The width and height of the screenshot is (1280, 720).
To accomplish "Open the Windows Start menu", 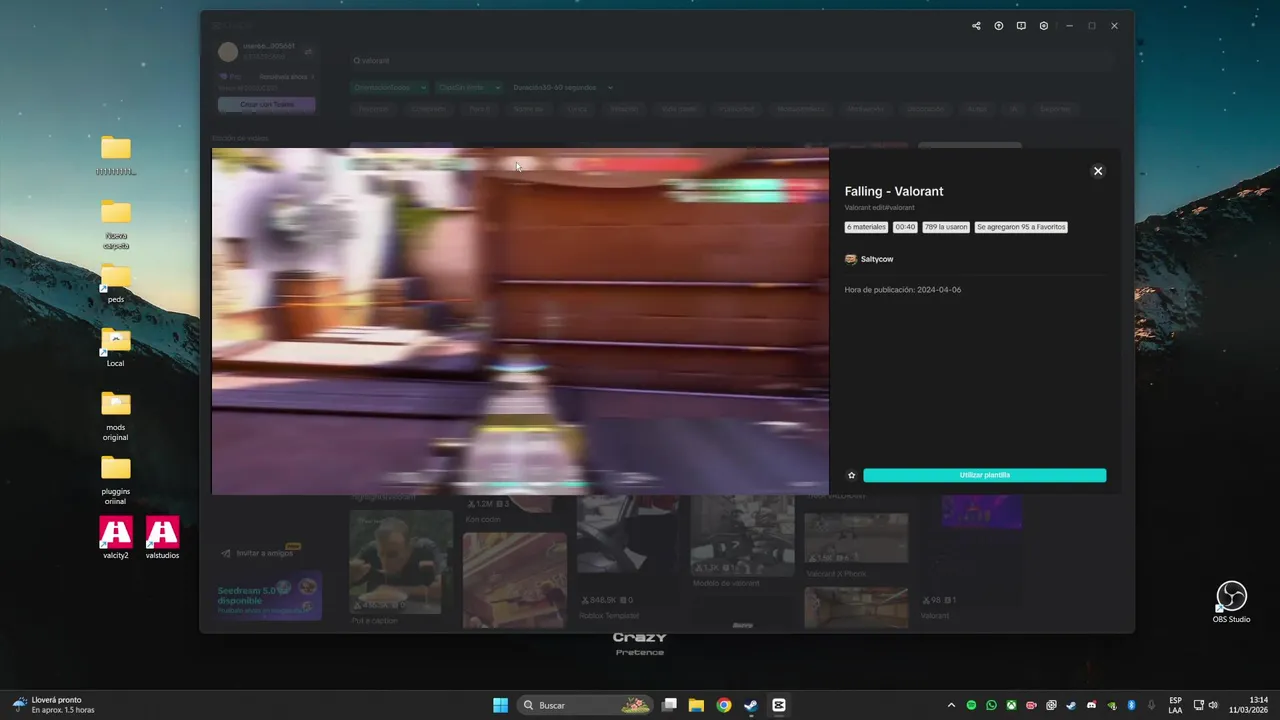I will coord(500,705).
